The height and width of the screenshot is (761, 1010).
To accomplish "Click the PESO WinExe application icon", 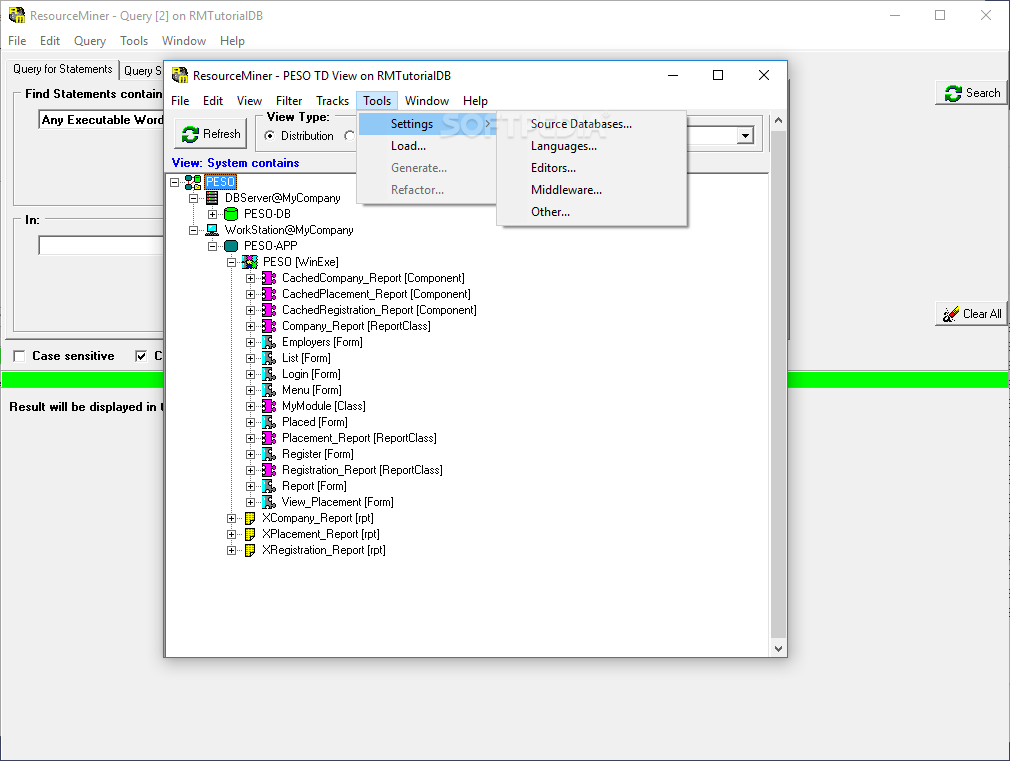I will (x=250, y=262).
